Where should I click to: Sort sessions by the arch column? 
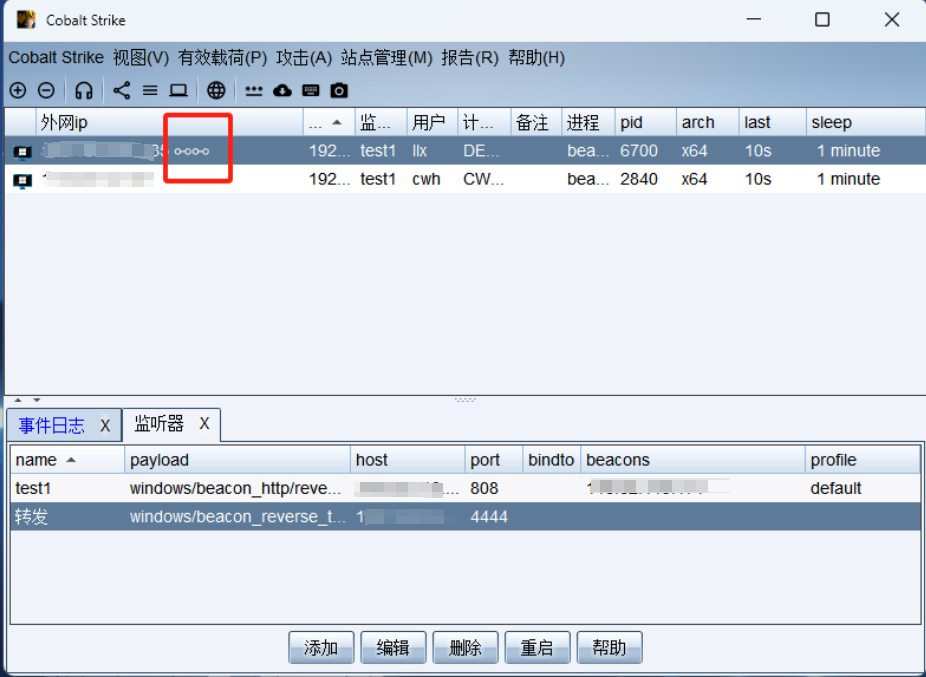707,122
